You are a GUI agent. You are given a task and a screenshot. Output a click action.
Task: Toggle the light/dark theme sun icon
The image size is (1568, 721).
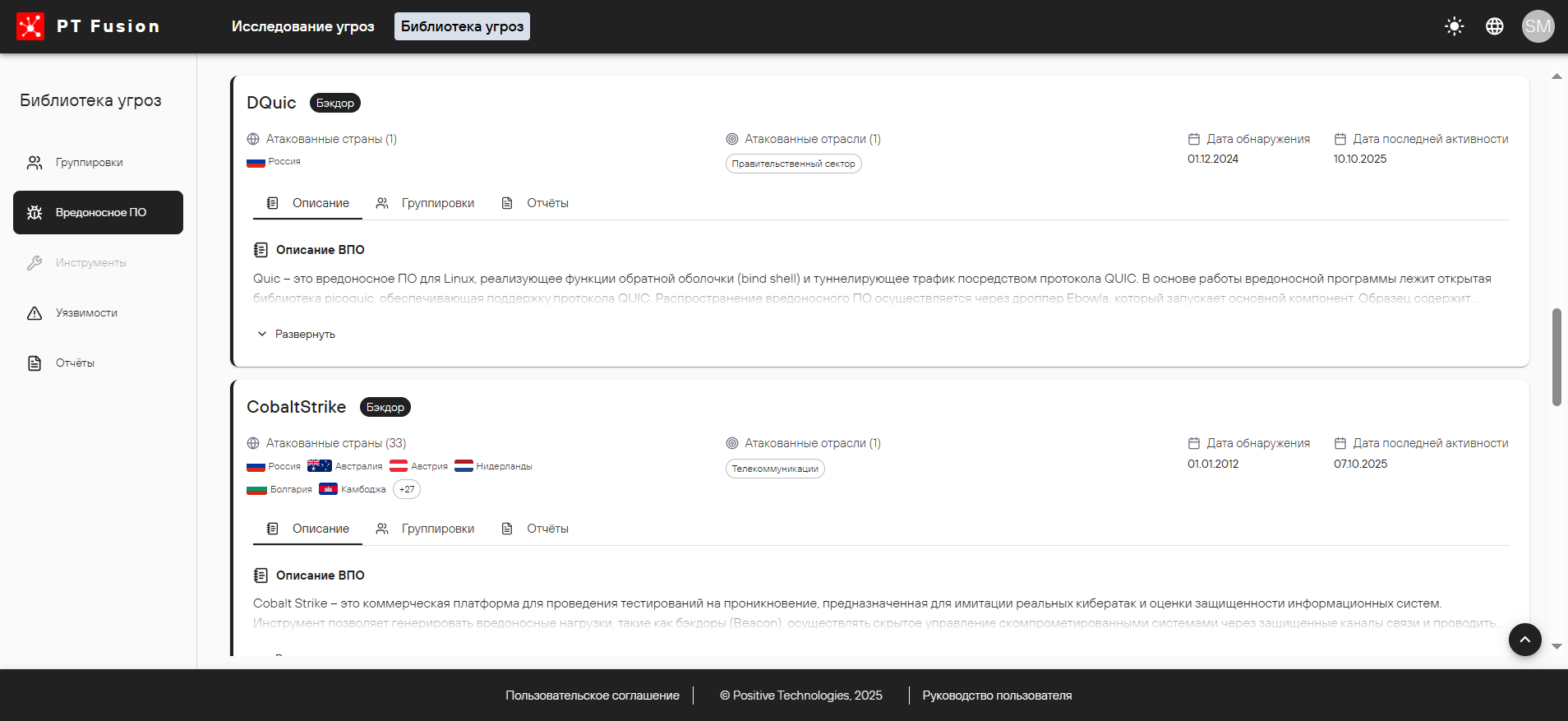click(1454, 26)
